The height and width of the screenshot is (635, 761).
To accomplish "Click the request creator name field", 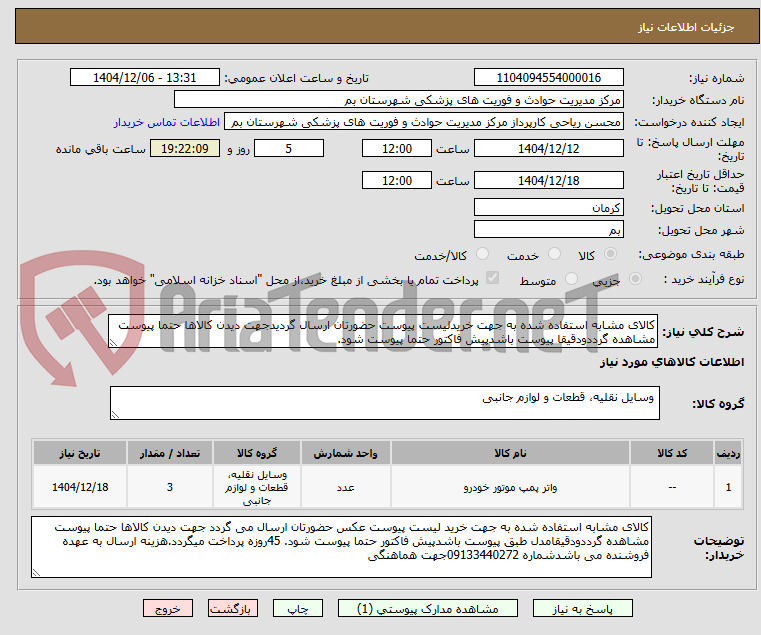I will coord(424,122).
